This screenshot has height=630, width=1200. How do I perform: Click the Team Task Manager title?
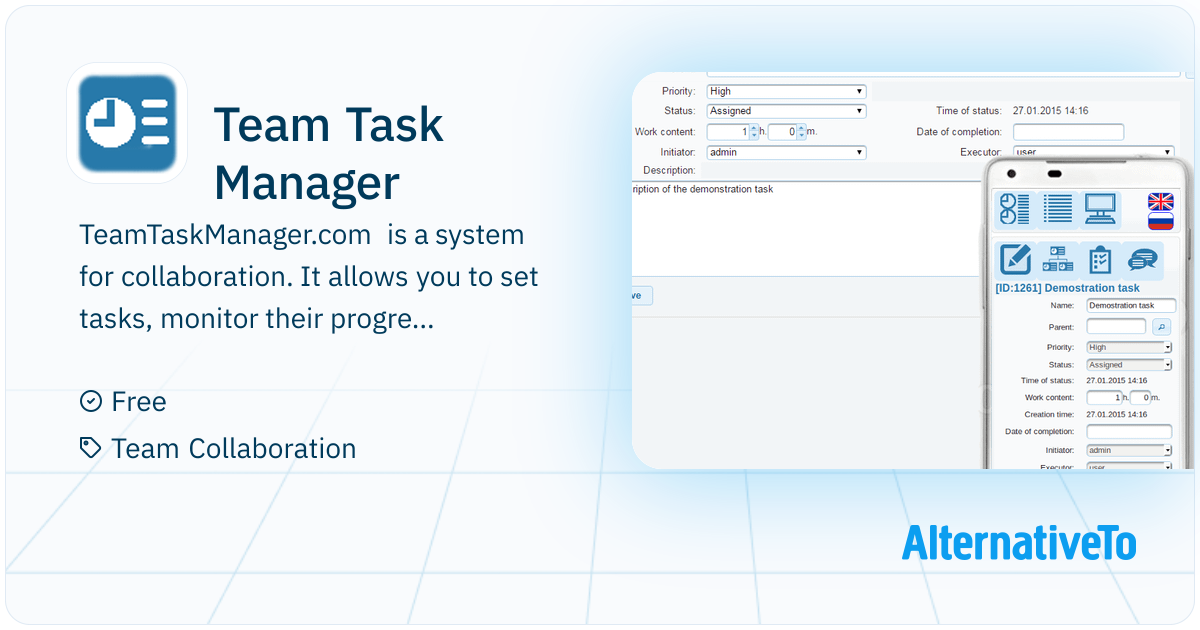tap(329, 154)
